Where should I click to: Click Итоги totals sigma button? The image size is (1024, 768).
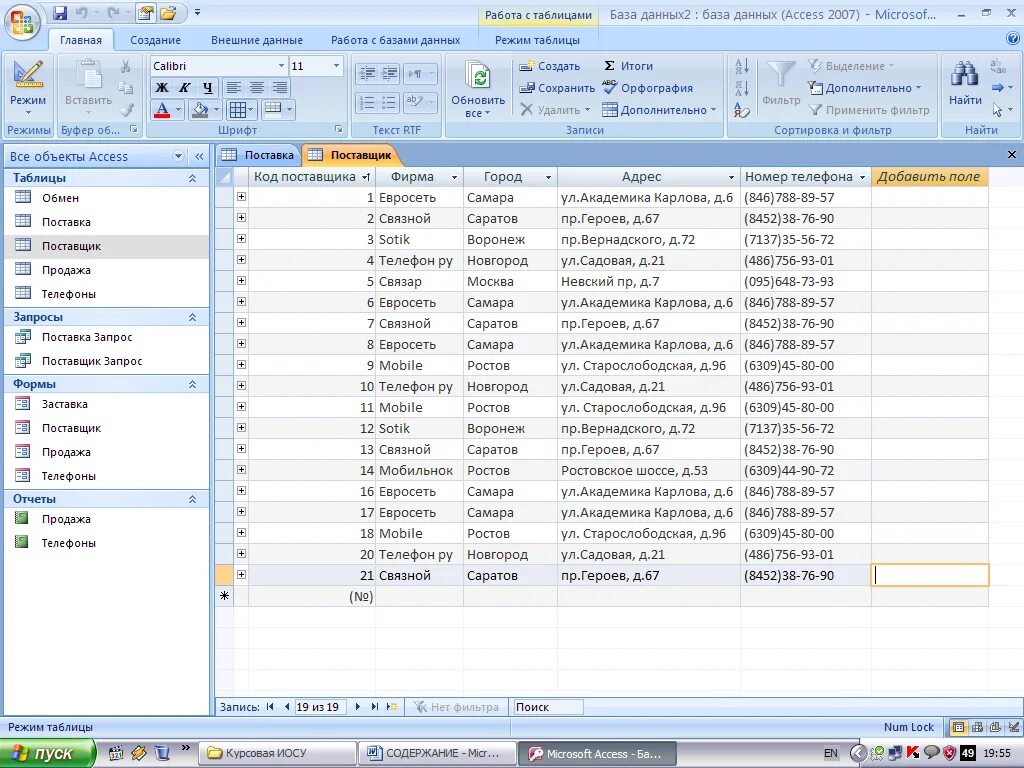(628, 66)
